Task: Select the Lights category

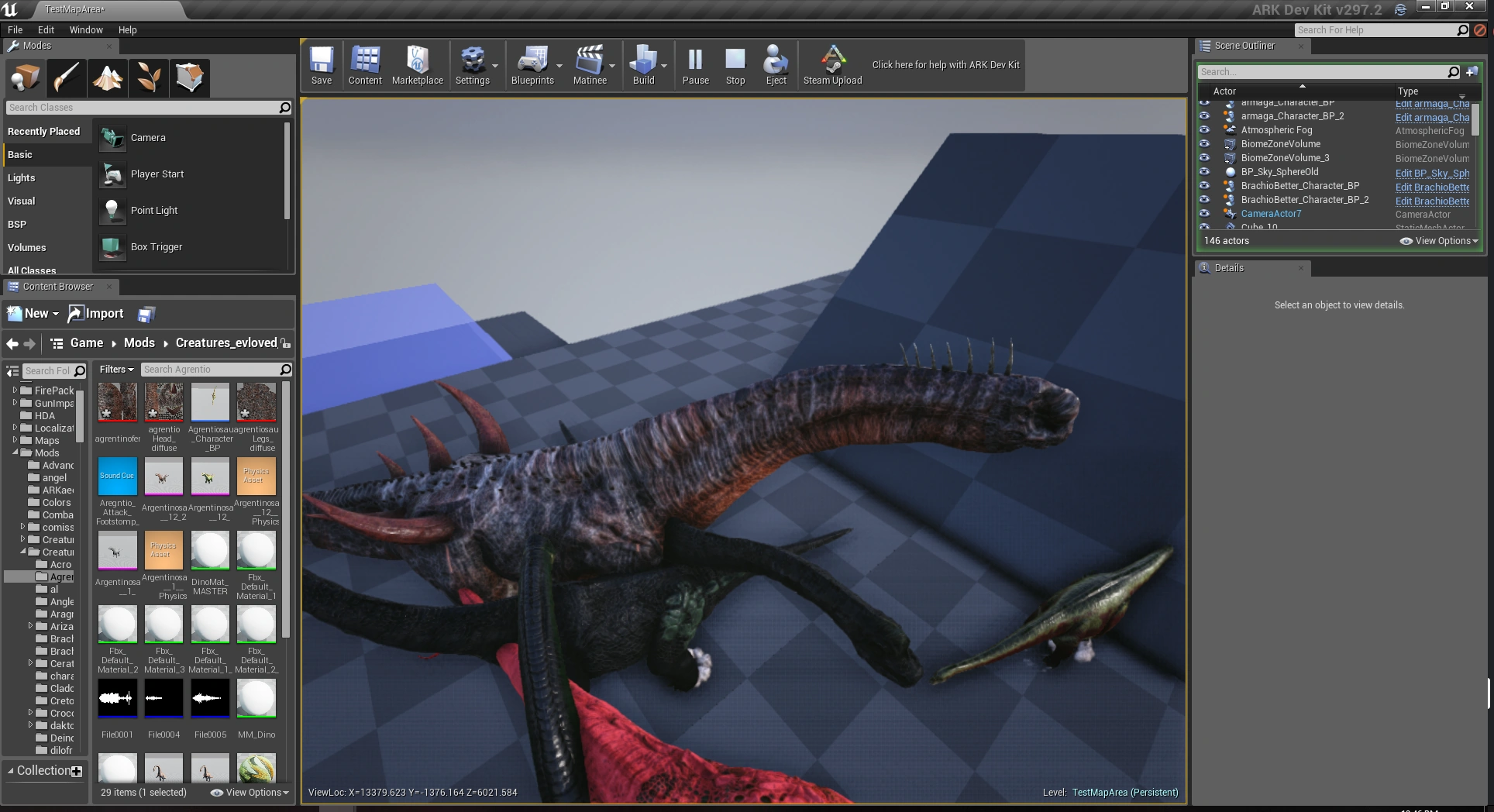Action: (x=22, y=178)
